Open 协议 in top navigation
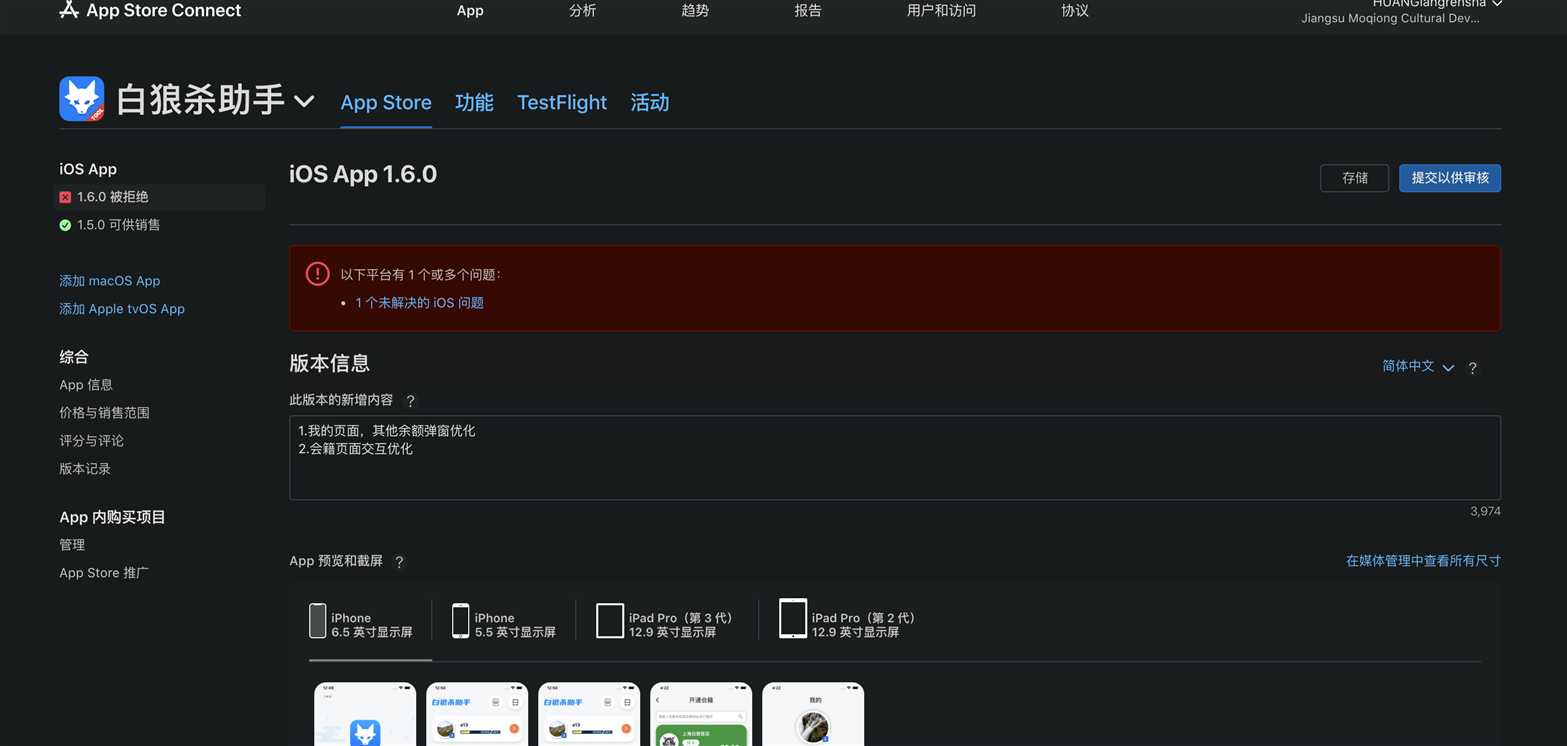1567x746 pixels. point(1075,11)
